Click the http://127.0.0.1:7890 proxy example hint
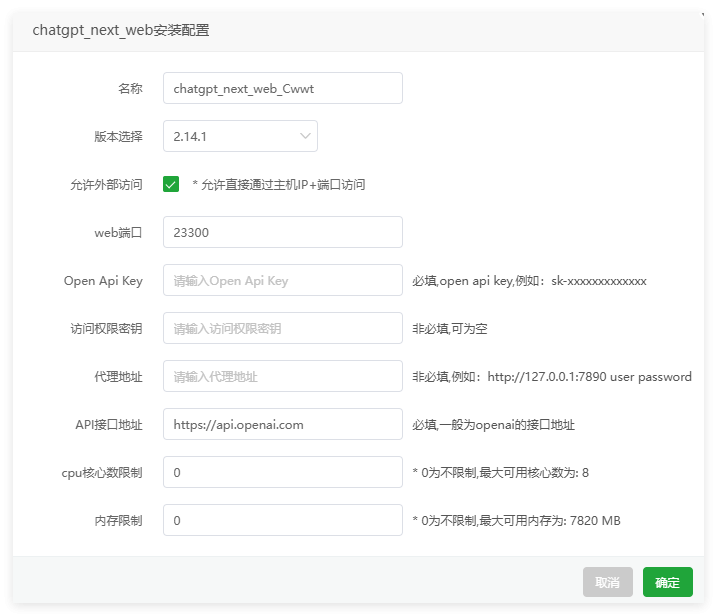This screenshot has height=616, width=717. (551, 377)
